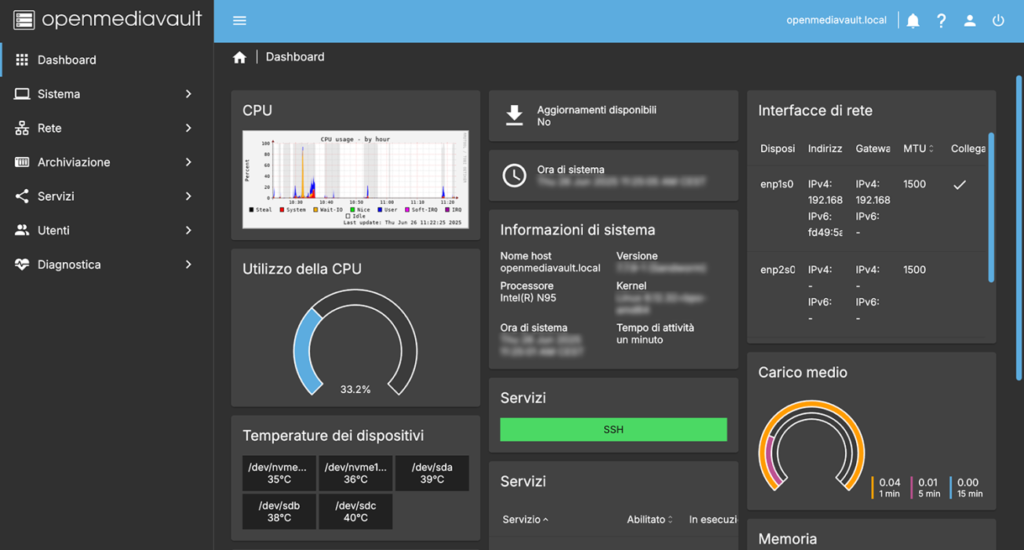Expand the Utenti submenu chevron
Screen dimensions: 1024x550
click(x=188, y=230)
